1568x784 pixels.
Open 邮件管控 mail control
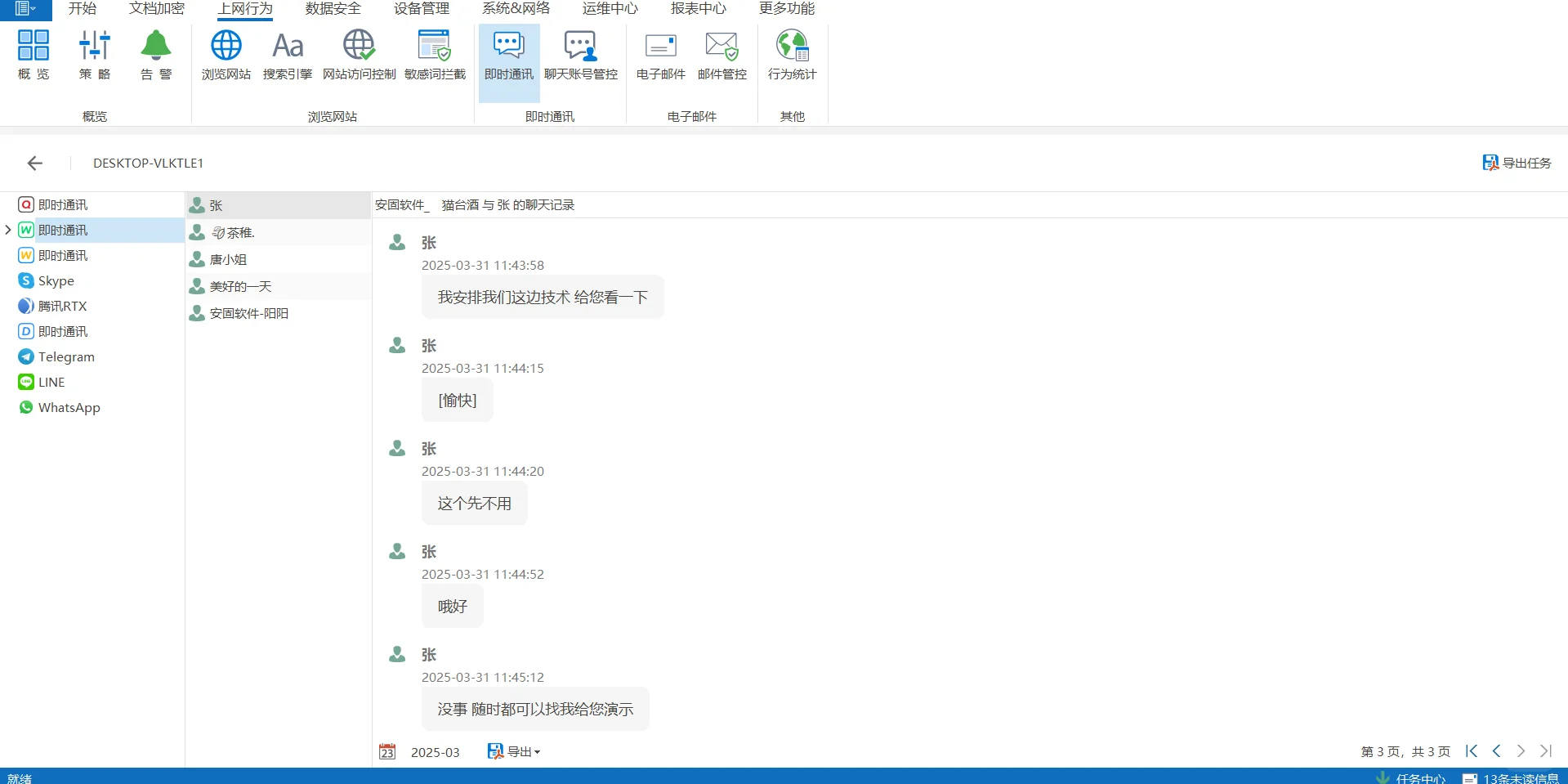pyautogui.click(x=721, y=53)
